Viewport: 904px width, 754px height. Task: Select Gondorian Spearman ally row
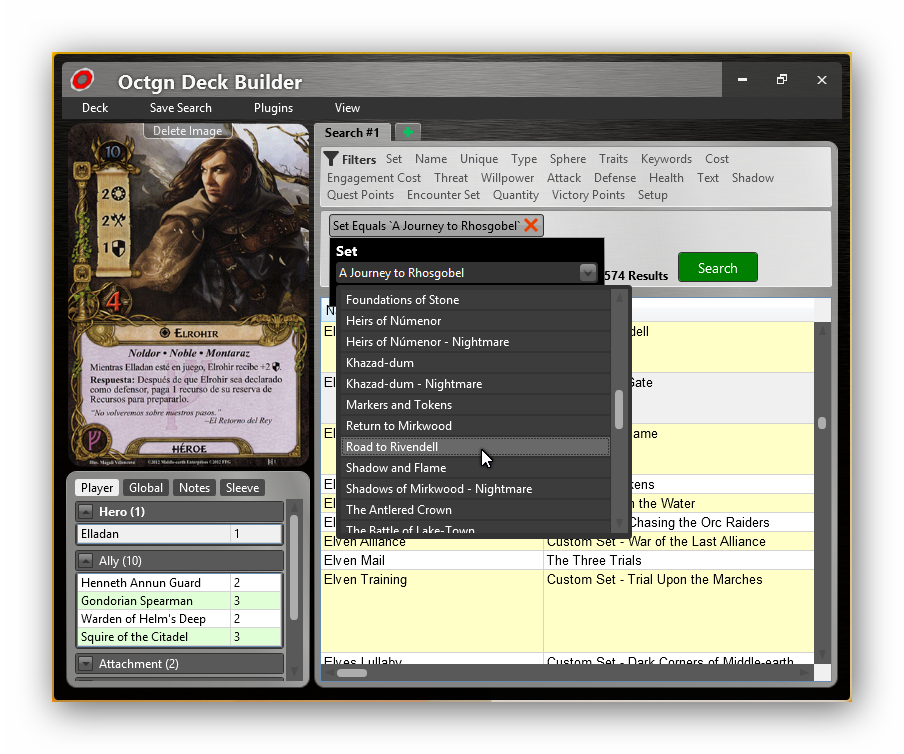click(179, 601)
